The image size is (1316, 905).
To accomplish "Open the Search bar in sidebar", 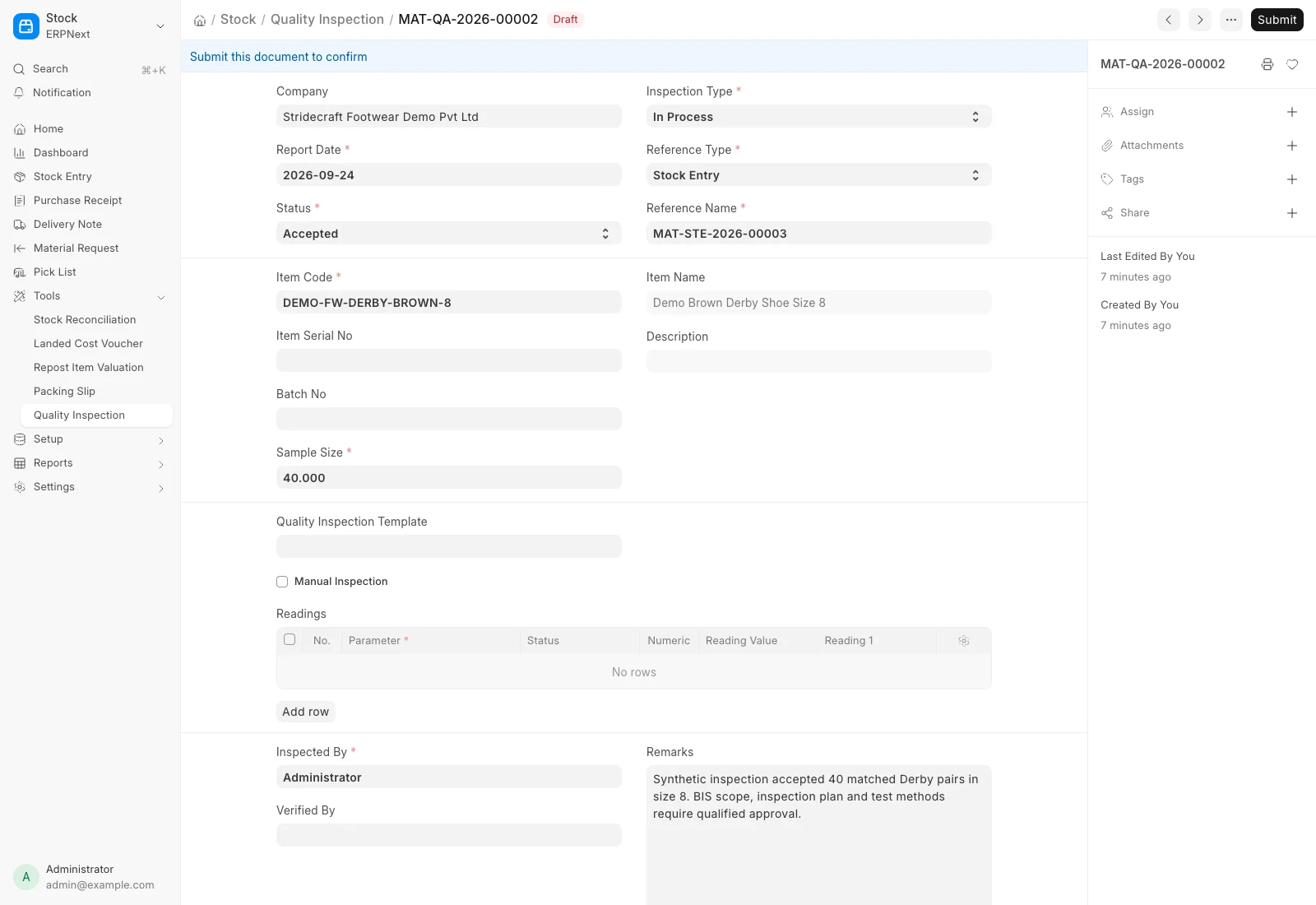I will 90,69.
